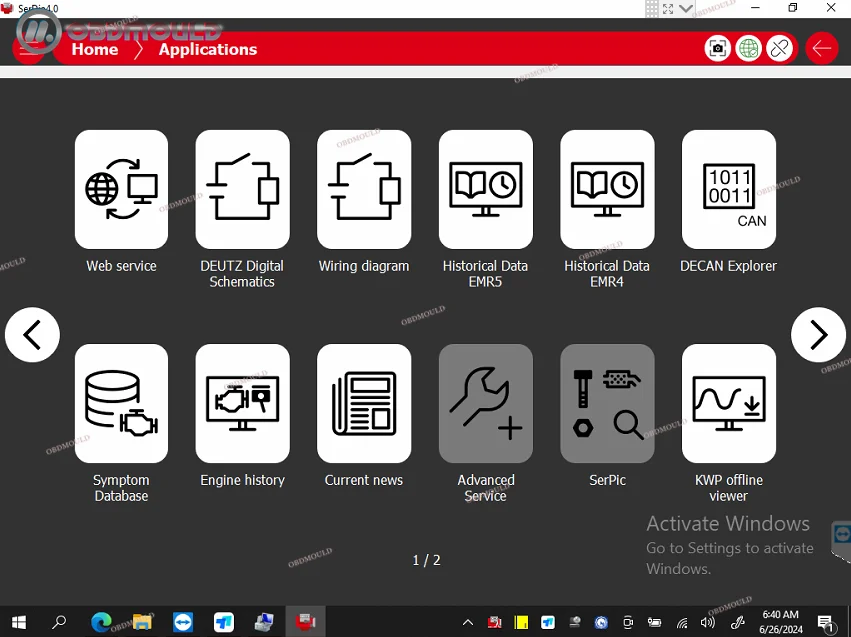Image resolution: width=851 pixels, height=637 pixels.
Task: Open Windows taskbar search
Action: (x=59, y=622)
